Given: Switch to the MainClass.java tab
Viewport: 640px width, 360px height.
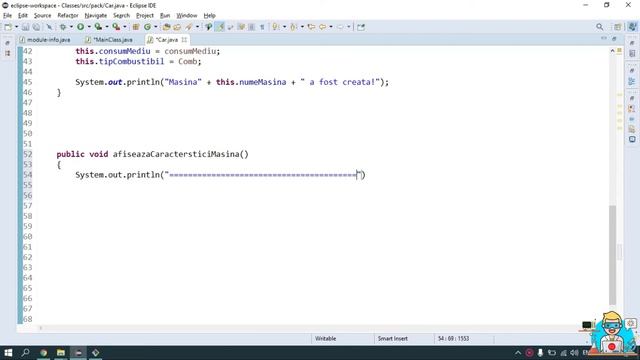Looking at the screenshot, I should 109,40.
